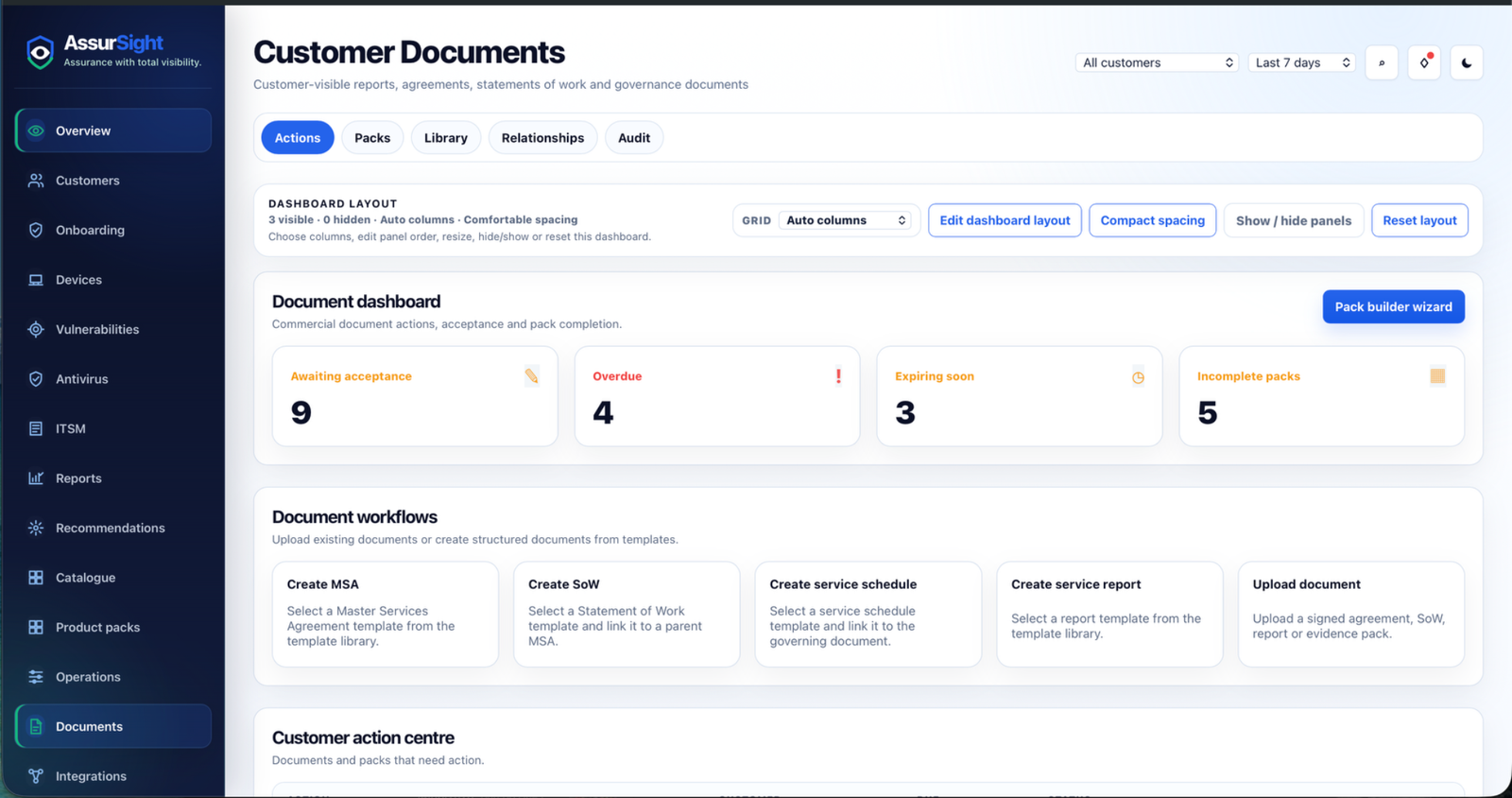The image size is (1512, 798).
Task: Click Show / hide panels button
Action: tap(1294, 220)
